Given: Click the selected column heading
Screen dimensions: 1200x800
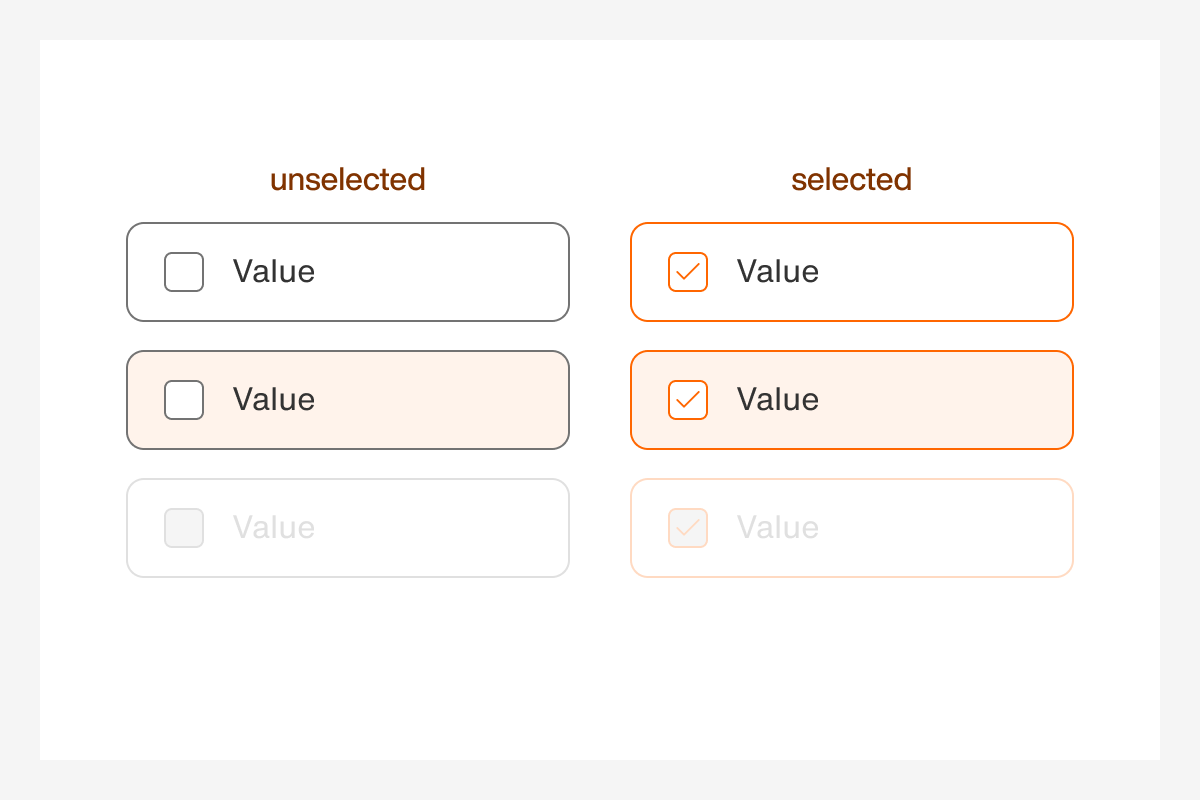Looking at the screenshot, I should click(x=851, y=179).
